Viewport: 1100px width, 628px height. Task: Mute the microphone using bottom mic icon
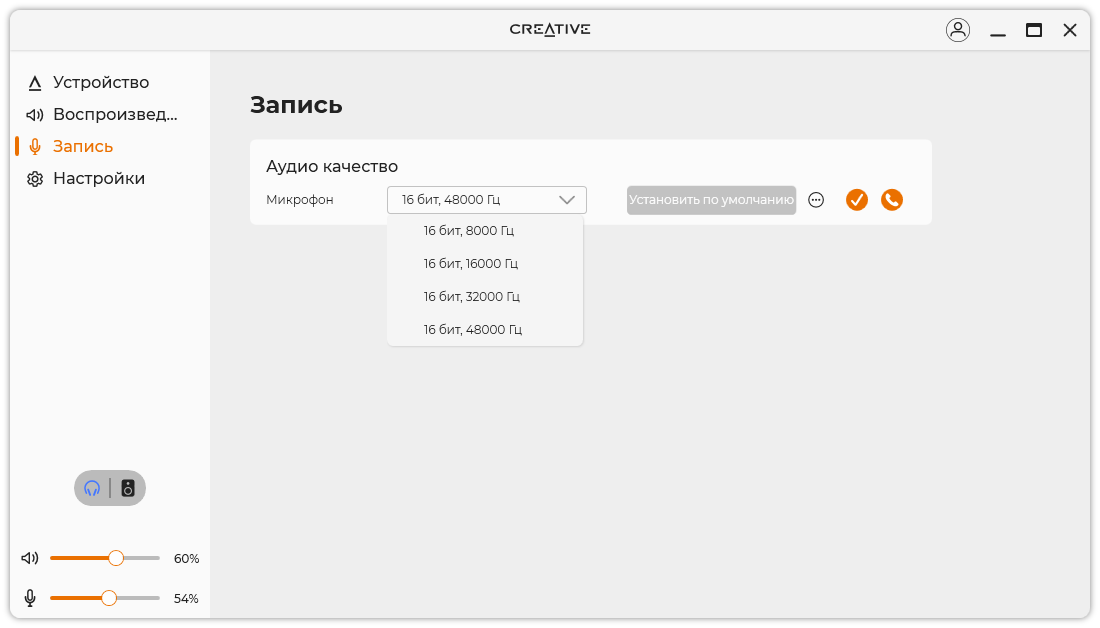pos(30,598)
